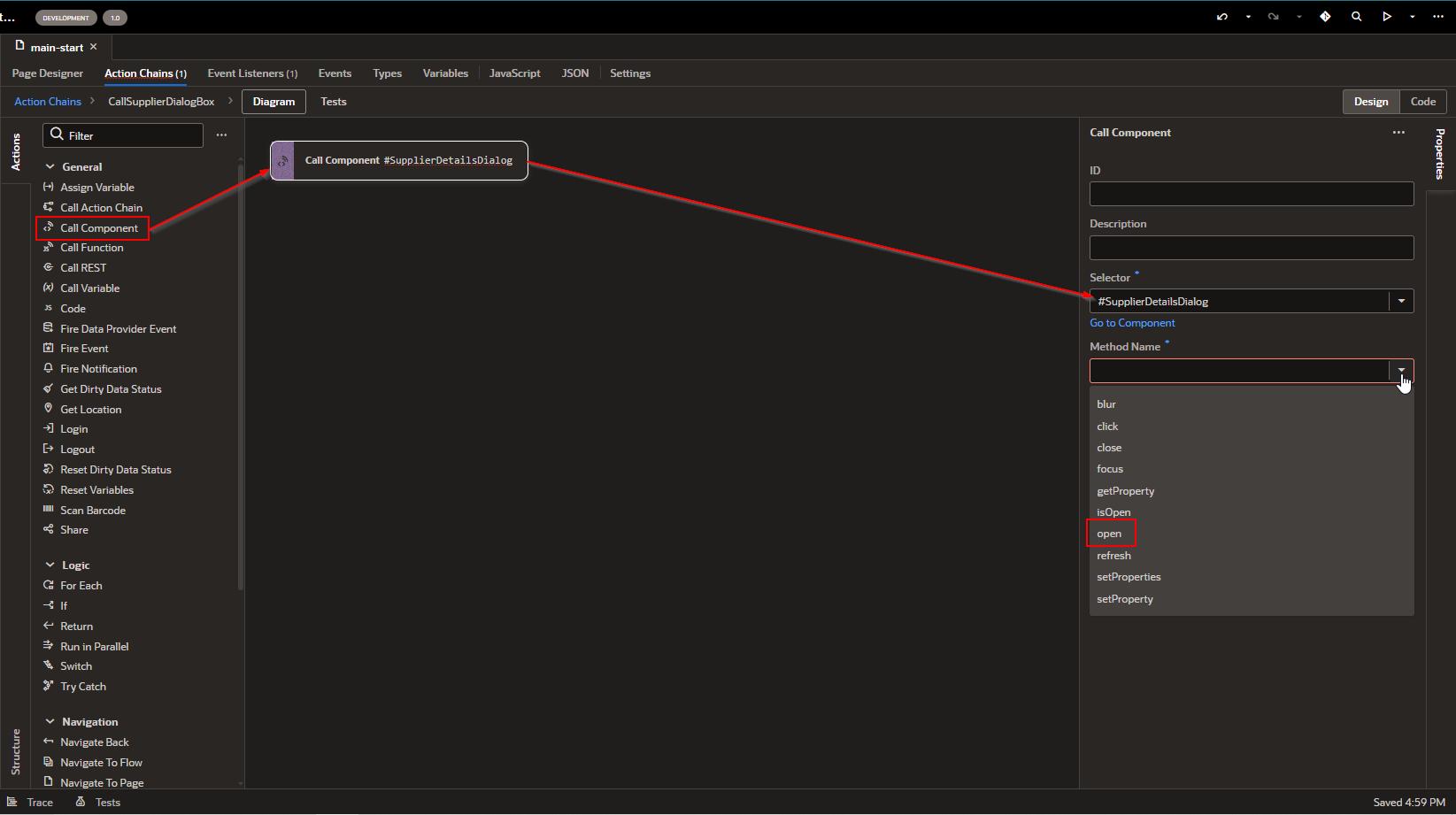Select the Call REST action icon

[x=49, y=267]
